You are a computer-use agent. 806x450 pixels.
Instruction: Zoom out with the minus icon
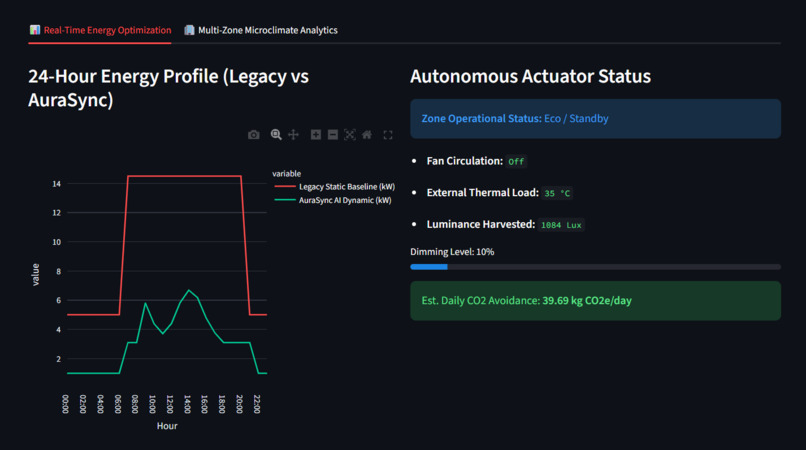(333, 135)
